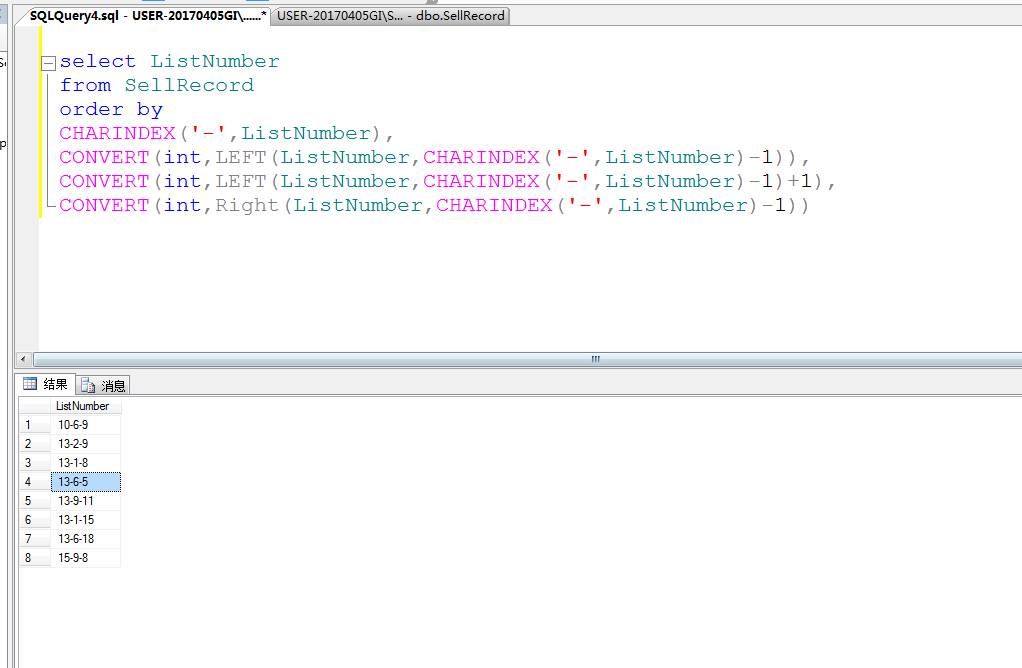The width and height of the screenshot is (1022, 668).
Task: Click row header number 6
Action: (x=35, y=519)
